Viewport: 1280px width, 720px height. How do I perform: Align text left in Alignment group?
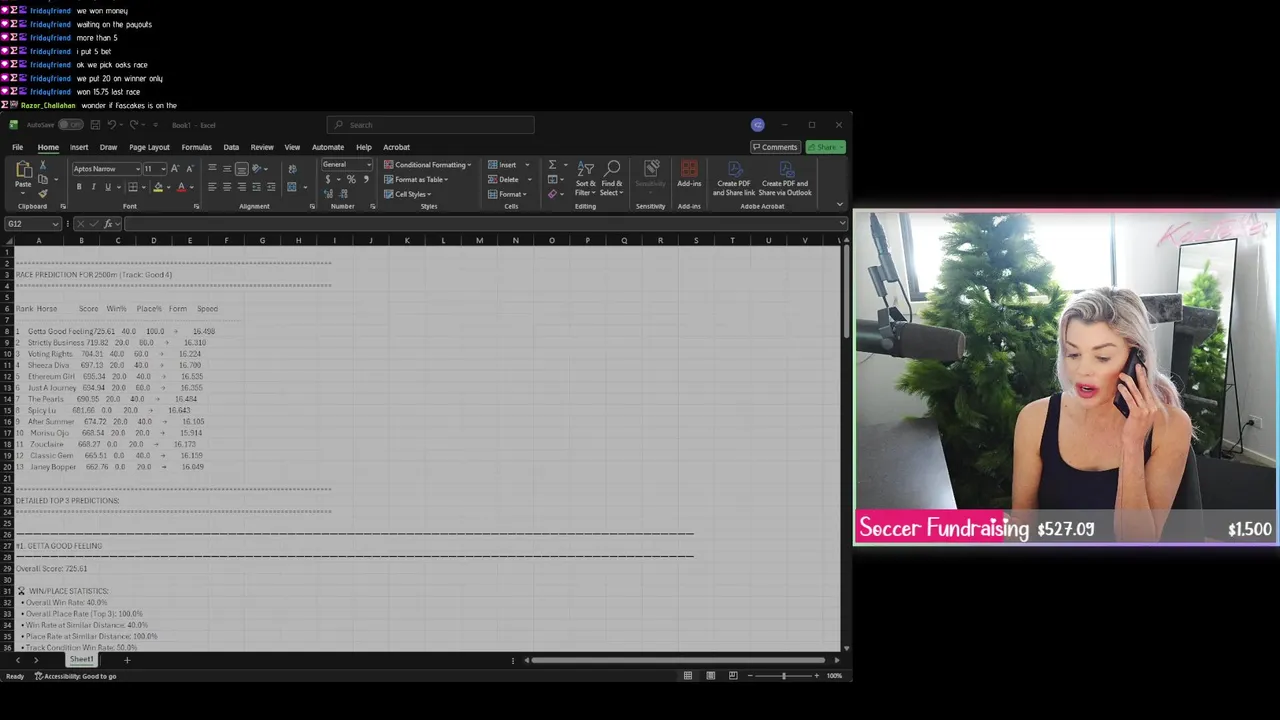pos(212,187)
